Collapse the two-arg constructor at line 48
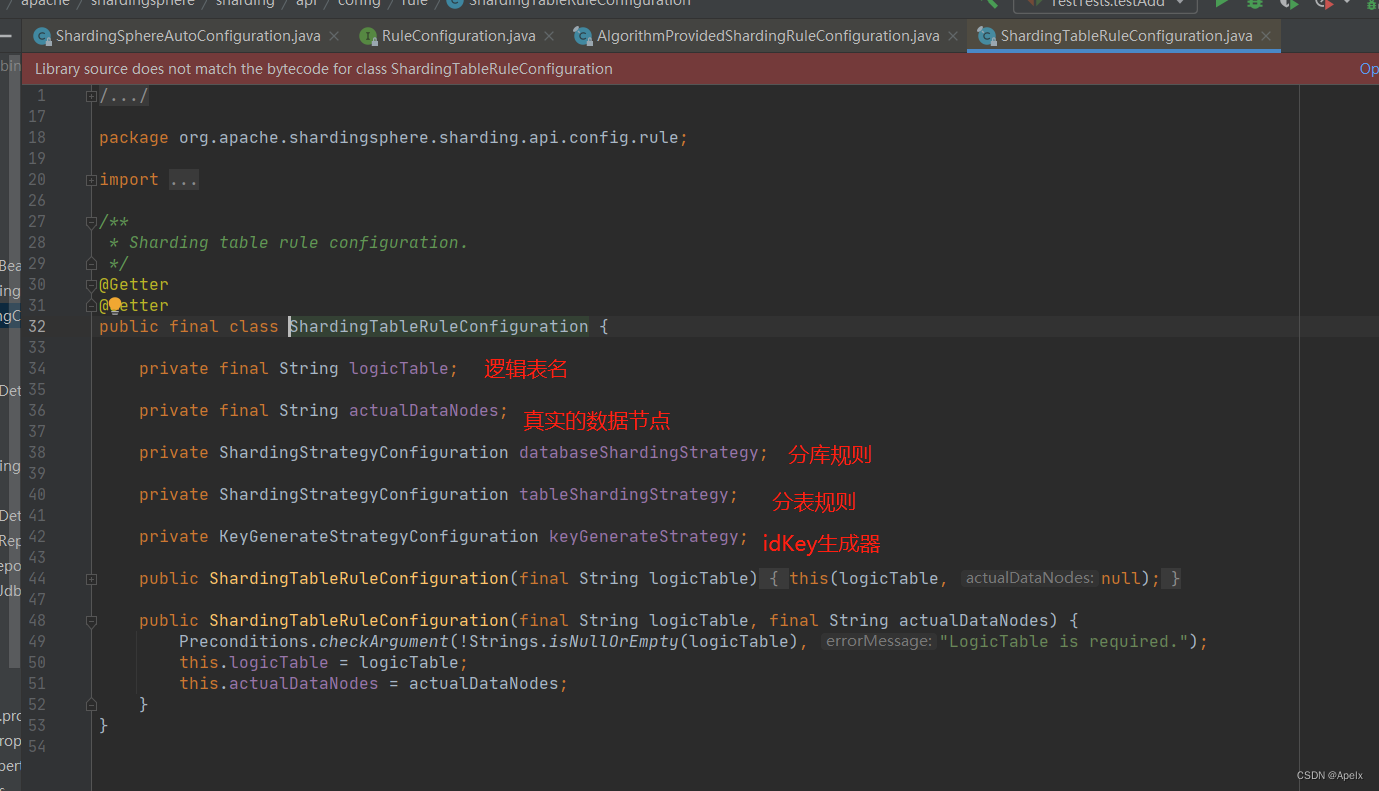The image size is (1379, 791). (91, 621)
